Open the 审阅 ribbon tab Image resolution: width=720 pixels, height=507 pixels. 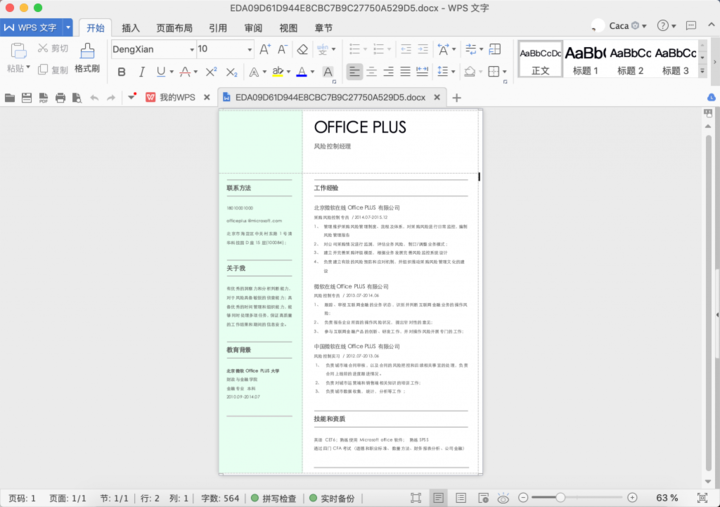click(x=253, y=28)
